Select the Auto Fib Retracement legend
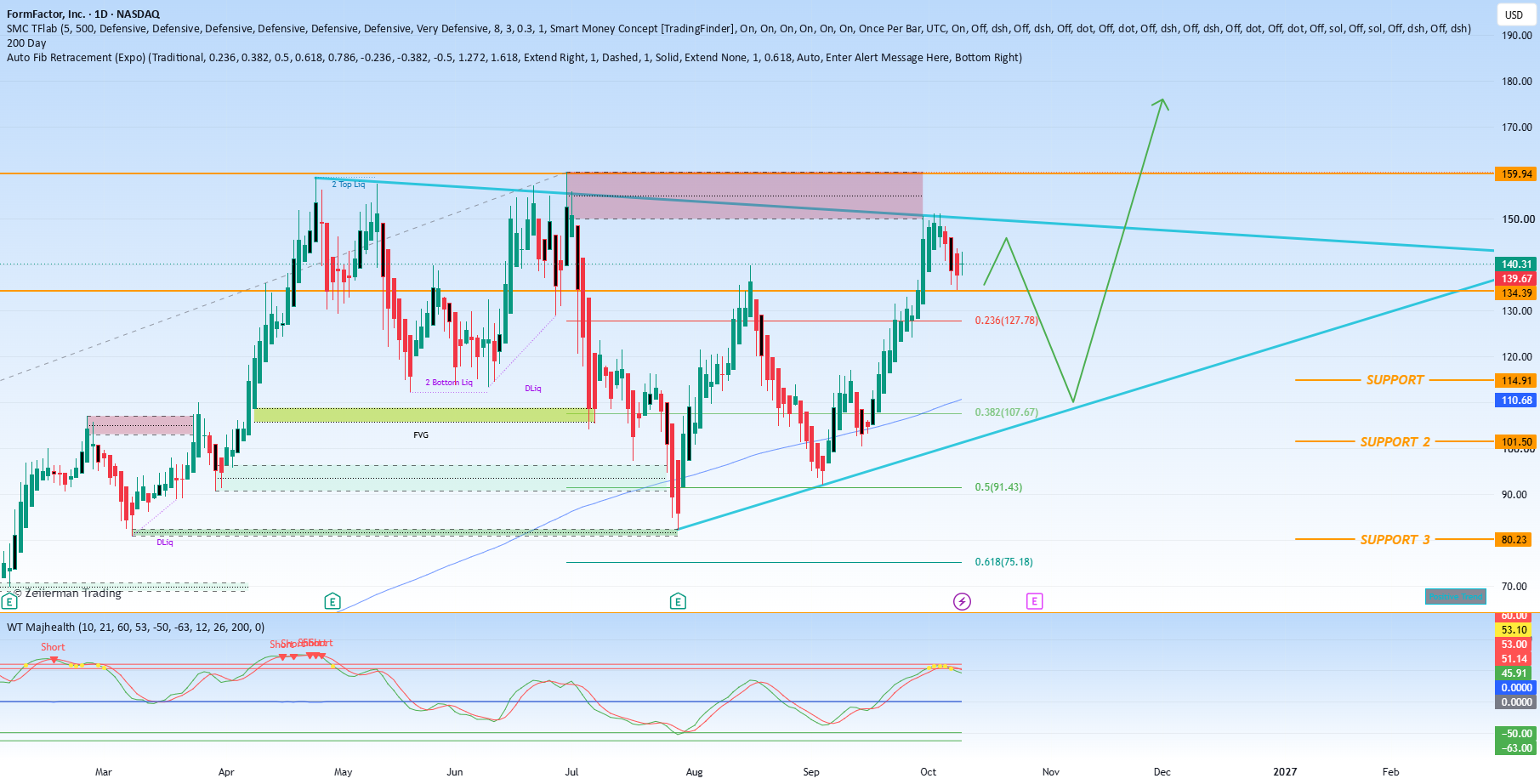 (x=514, y=57)
